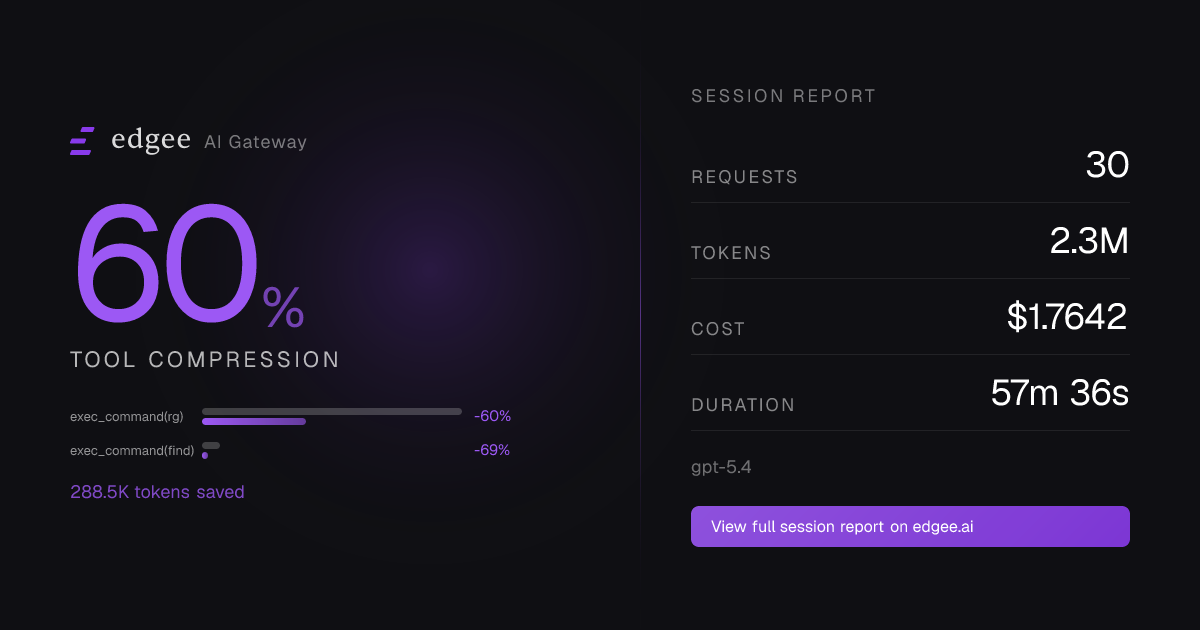Click the -60% savings value
This screenshot has width=1200, height=630.
pyautogui.click(x=492, y=416)
